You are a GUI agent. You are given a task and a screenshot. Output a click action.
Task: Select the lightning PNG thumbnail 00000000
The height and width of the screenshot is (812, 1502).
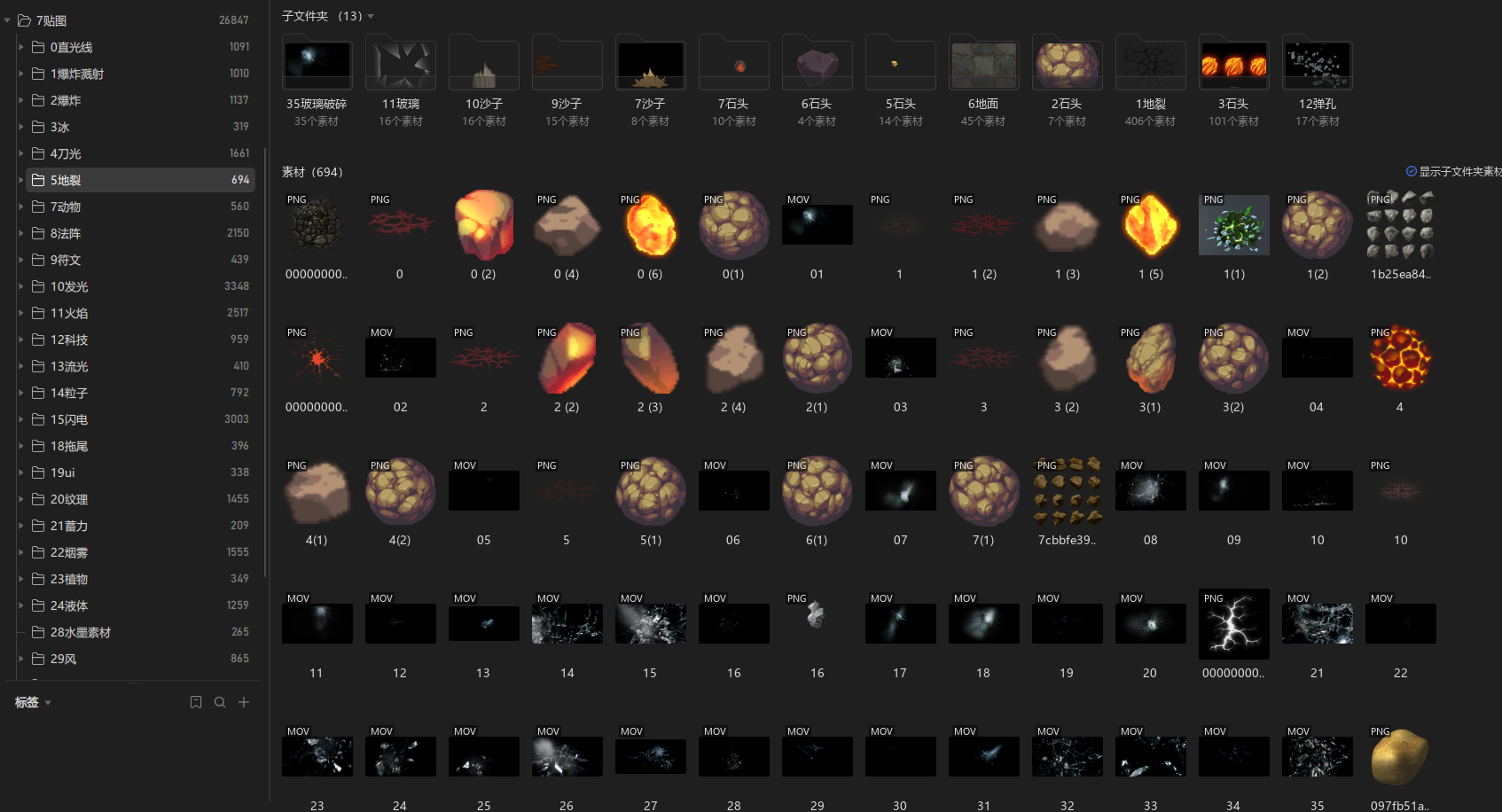point(1233,624)
